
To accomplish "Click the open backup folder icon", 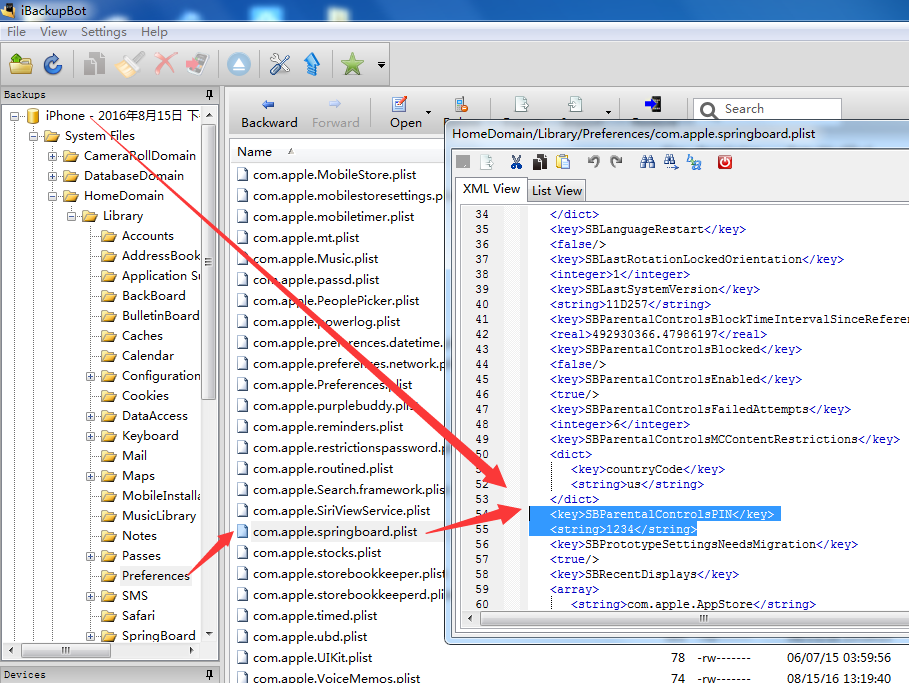I will (x=21, y=65).
